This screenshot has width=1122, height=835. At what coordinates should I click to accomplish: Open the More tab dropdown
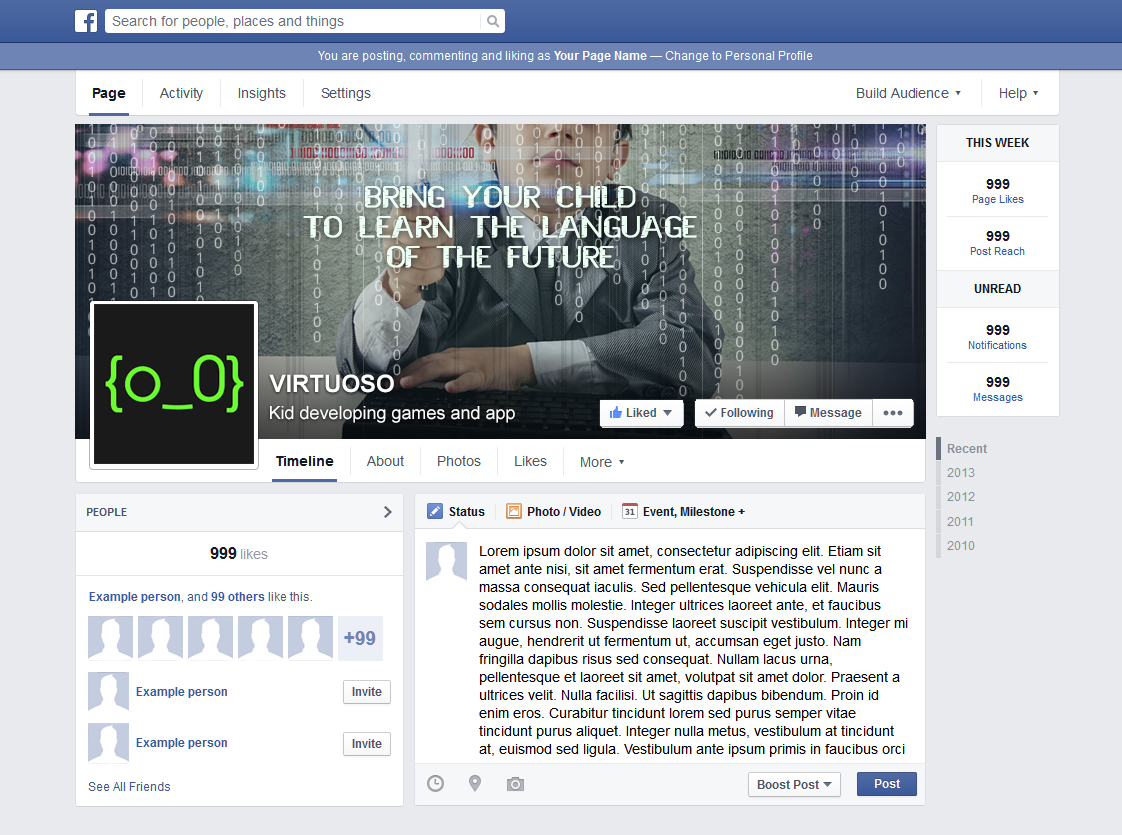(x=602, y=462)
